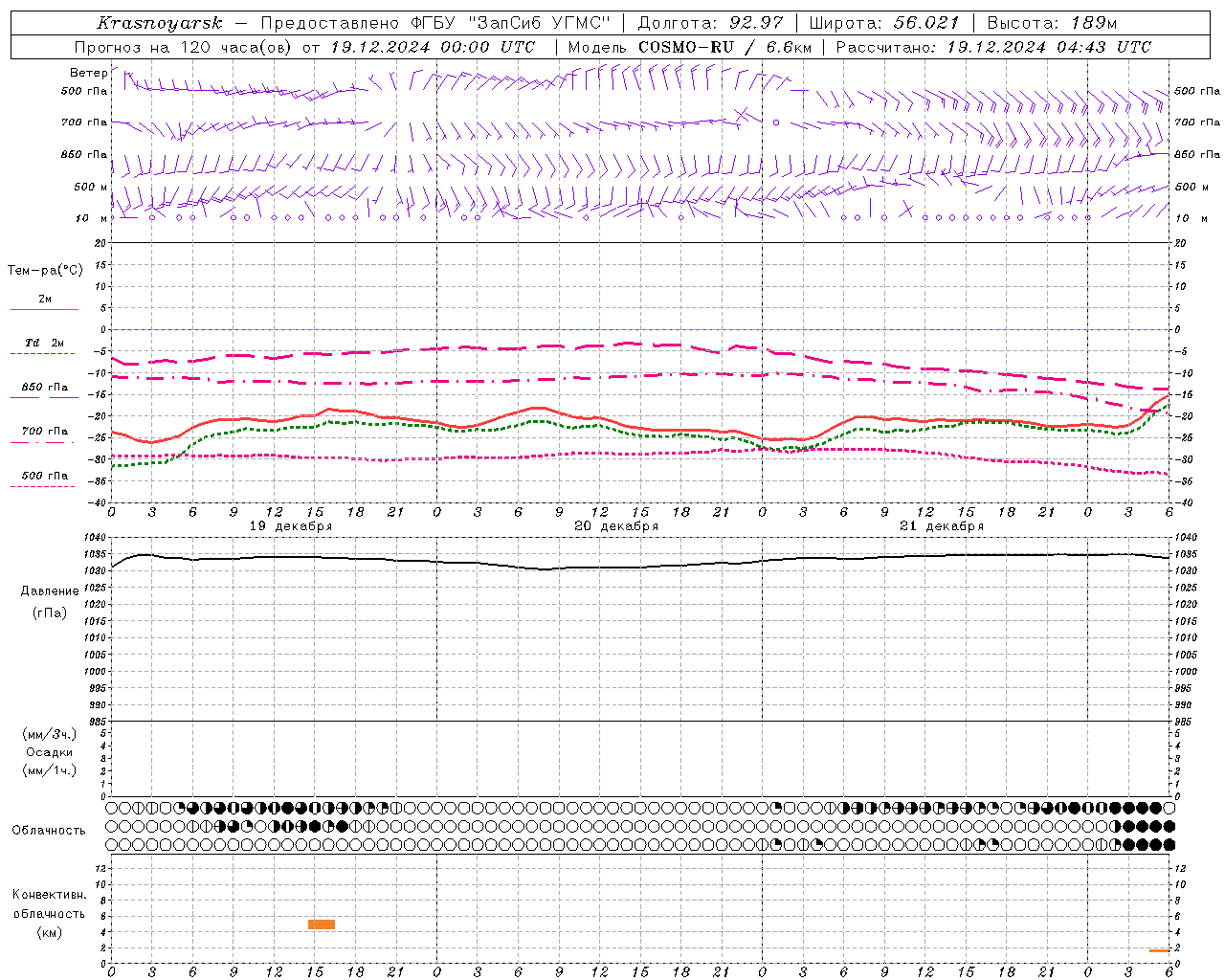Click the 'Высота: 189м' elevation text

coord(1052,23)
